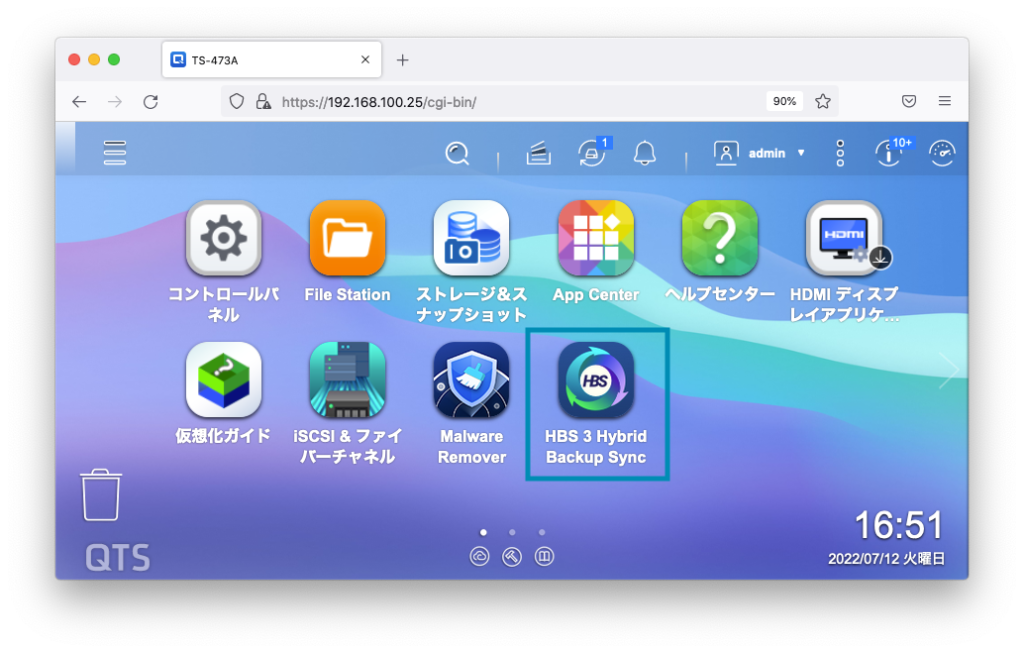Viewport: 1024px width, 653px height.
Task: Open the Virtualization Guide app
Action: click(x=223, y=380)
